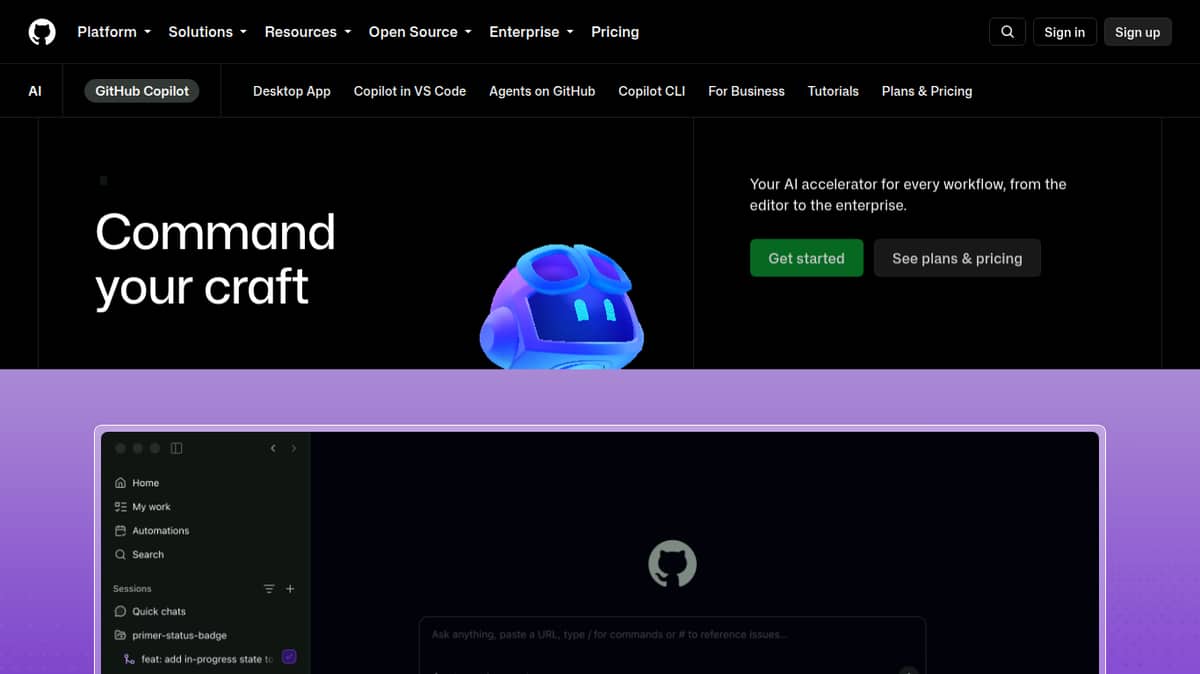Open the Copilot CLI tab

pyautogui.click(x=652, y=91)
